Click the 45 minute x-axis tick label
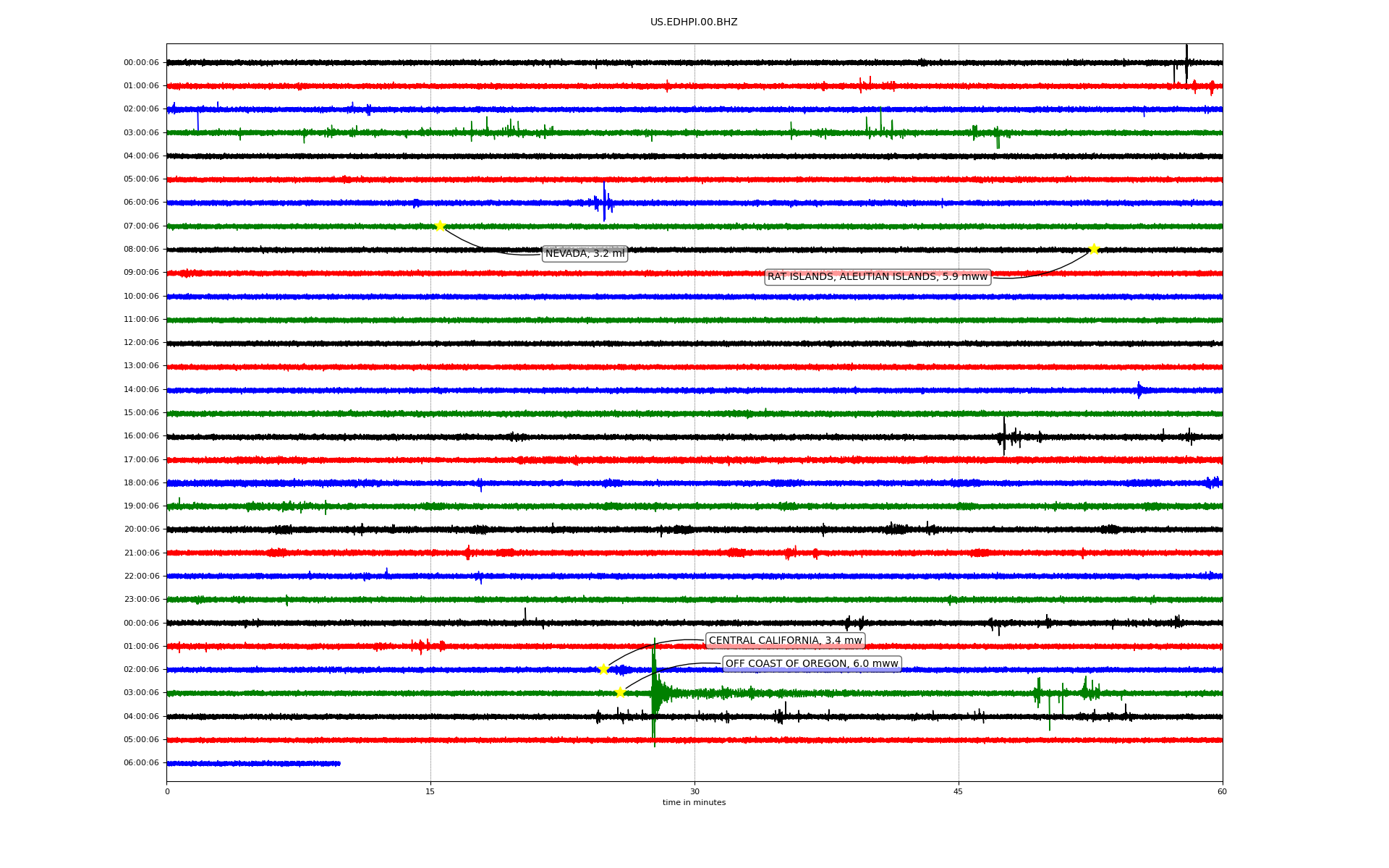The image size is (1389, 868). (x=958, y=791)
